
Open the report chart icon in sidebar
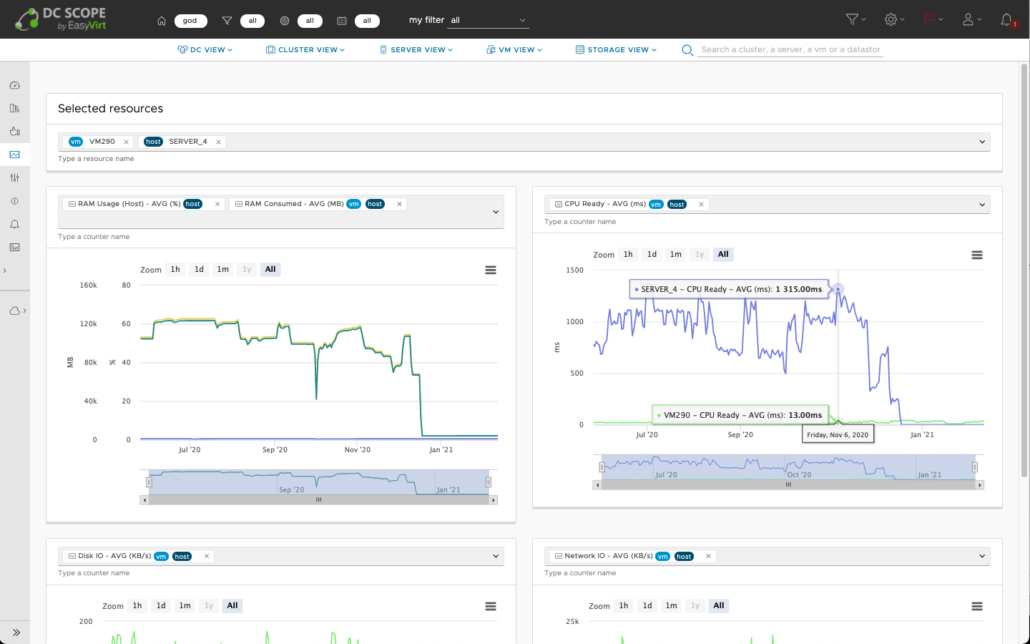14,247
